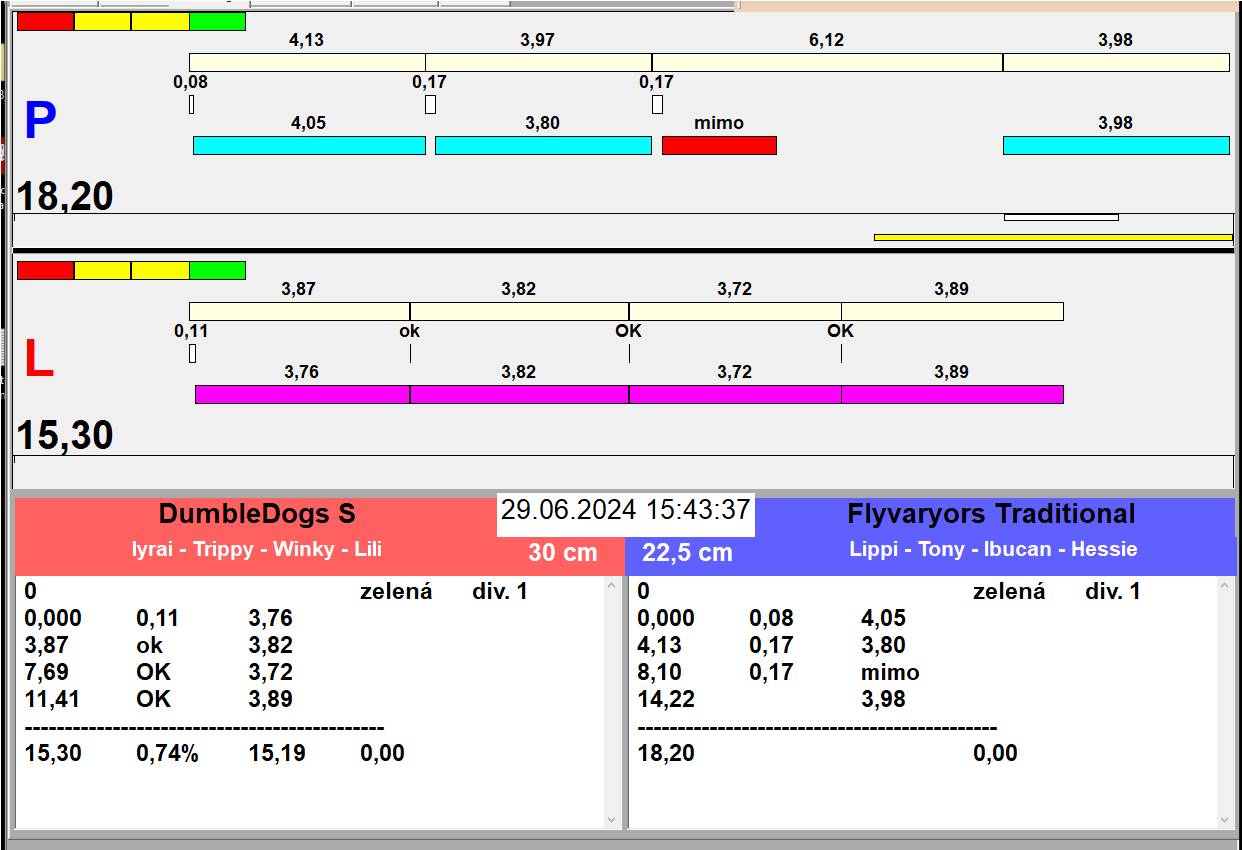Select the red mimo bar in lane P
The image size is (1242, 850).
(719, 146)
